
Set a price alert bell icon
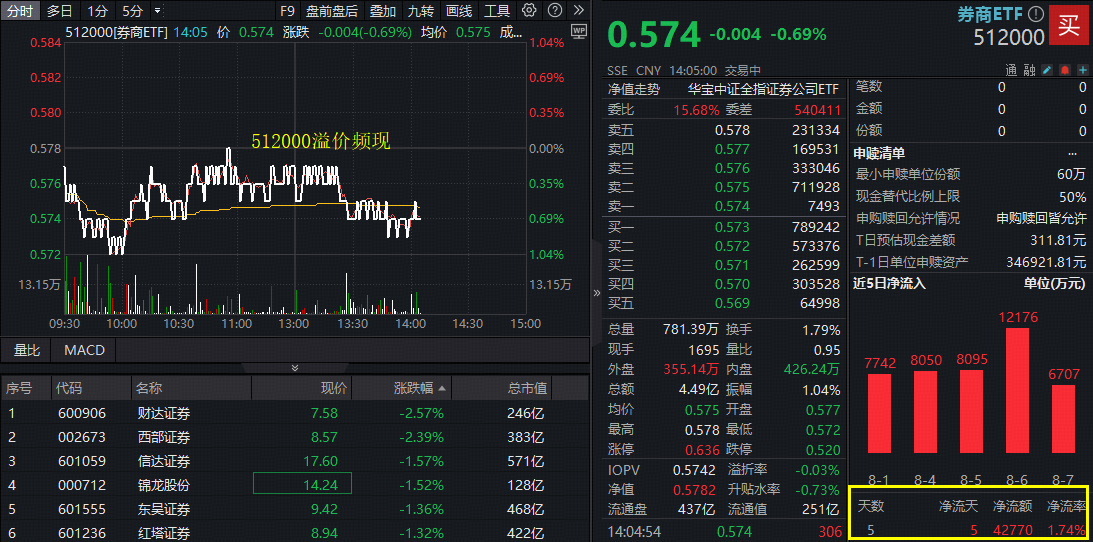[x=1064, y=70]
